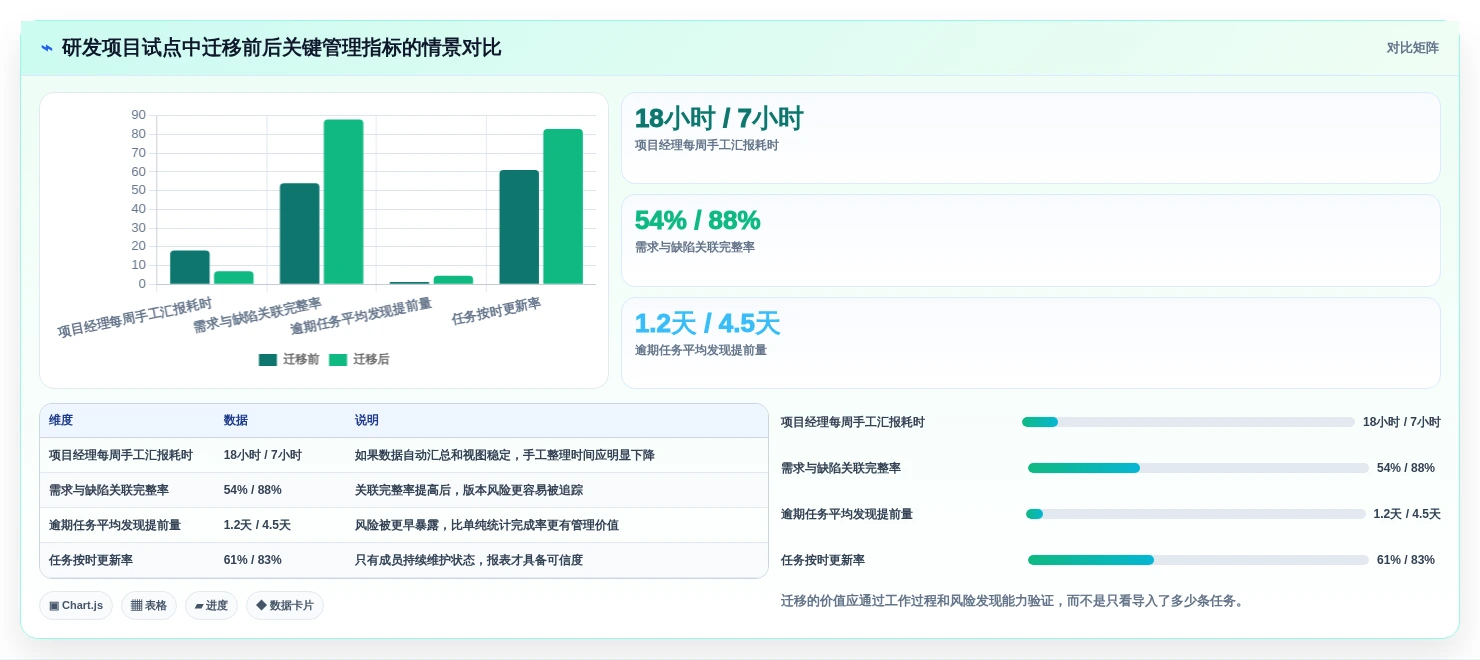Click the 18小时 / 7小时 stat card
The image size is (1480, 660).
[1031, 138]
